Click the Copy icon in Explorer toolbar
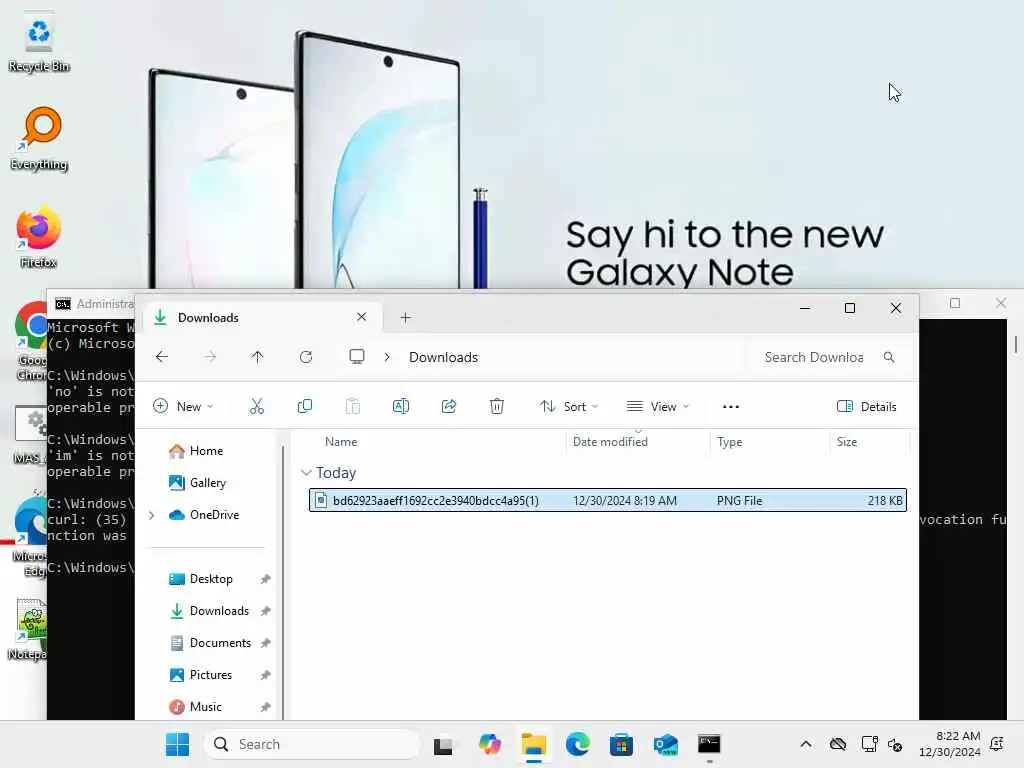This screenshot has height=768, width=1024. click(x=304, y=406)
